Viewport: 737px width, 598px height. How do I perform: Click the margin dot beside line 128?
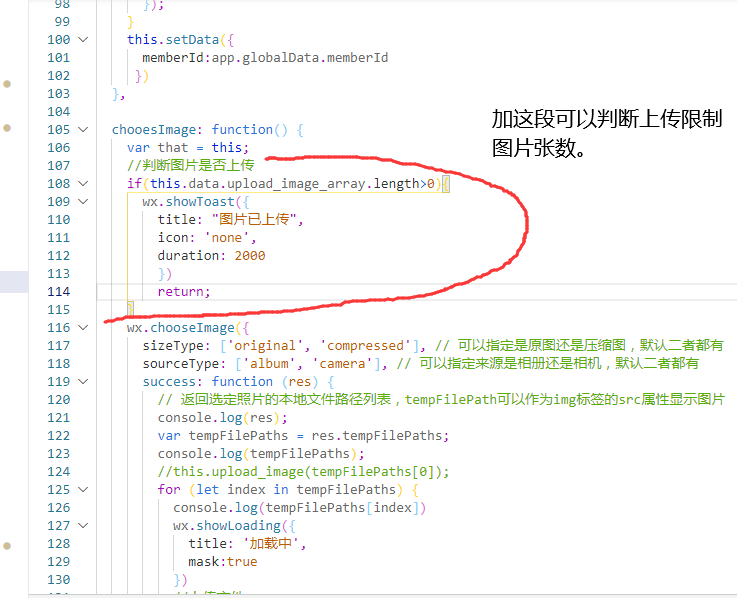[7, 546]
